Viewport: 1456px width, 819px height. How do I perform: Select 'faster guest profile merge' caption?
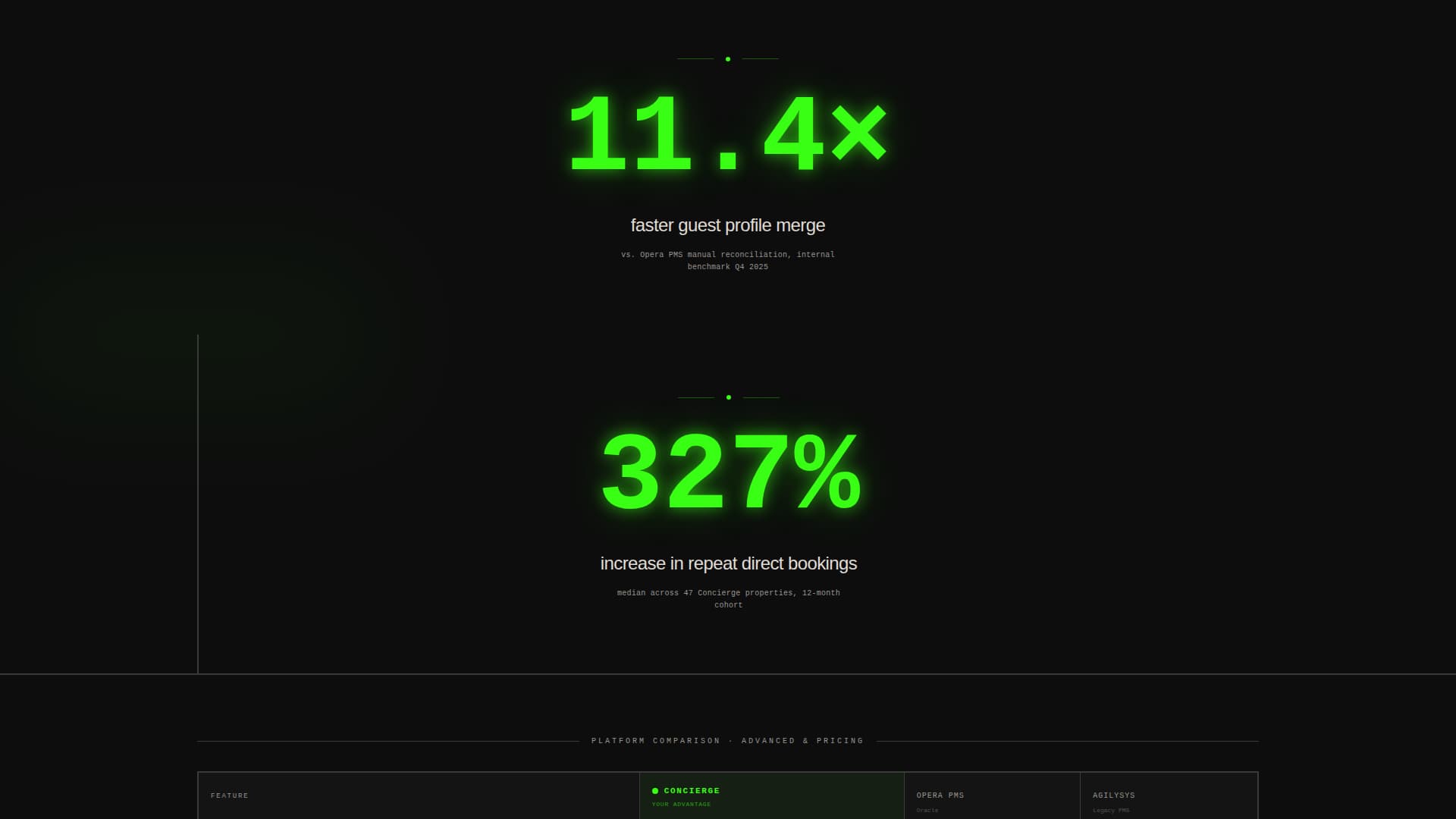tap(728, 225)
